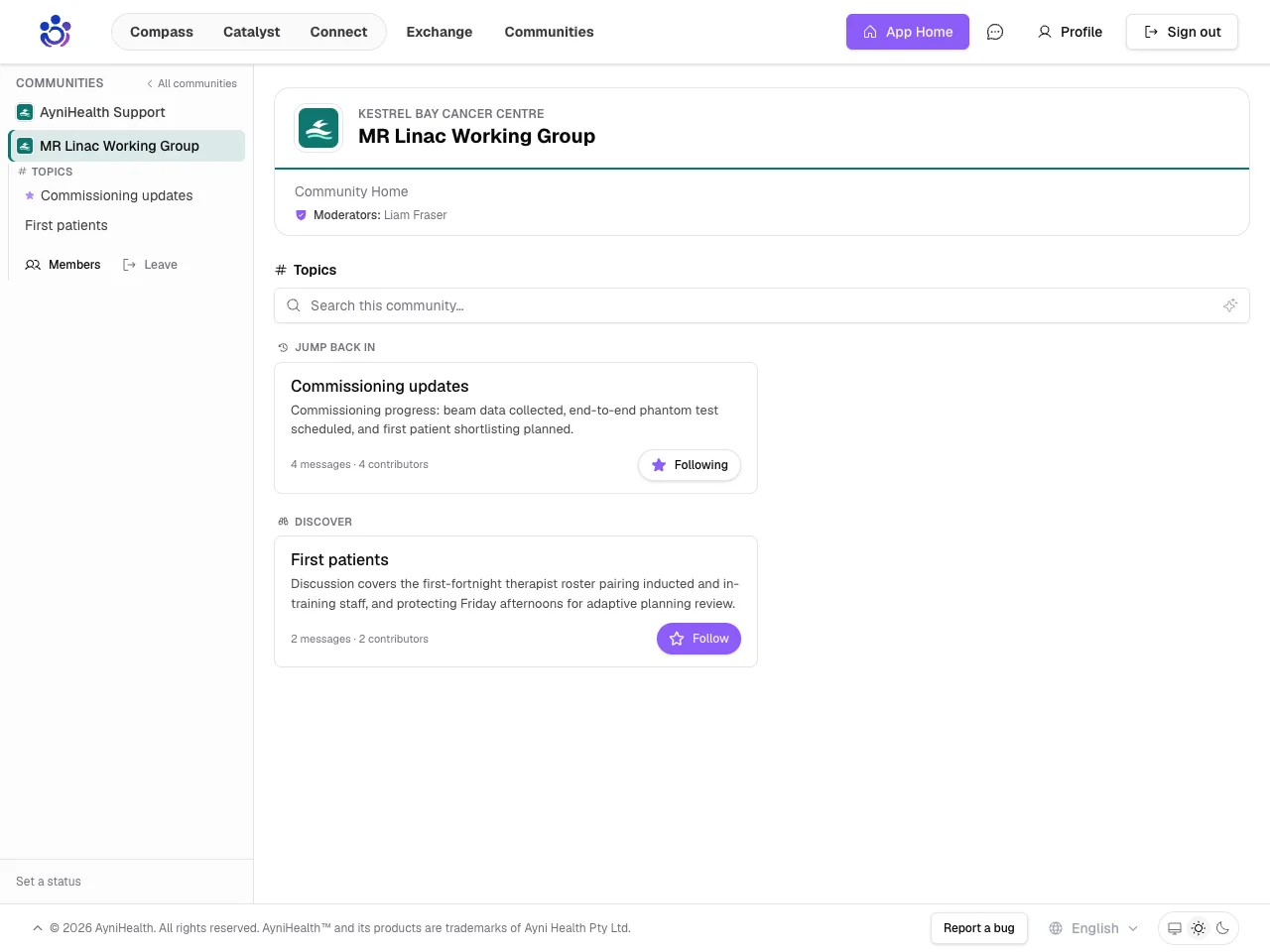Click the sparkle AI search icon
Screen dimensions: 1270x952
pyautogui.click(x=1230, y=305)
